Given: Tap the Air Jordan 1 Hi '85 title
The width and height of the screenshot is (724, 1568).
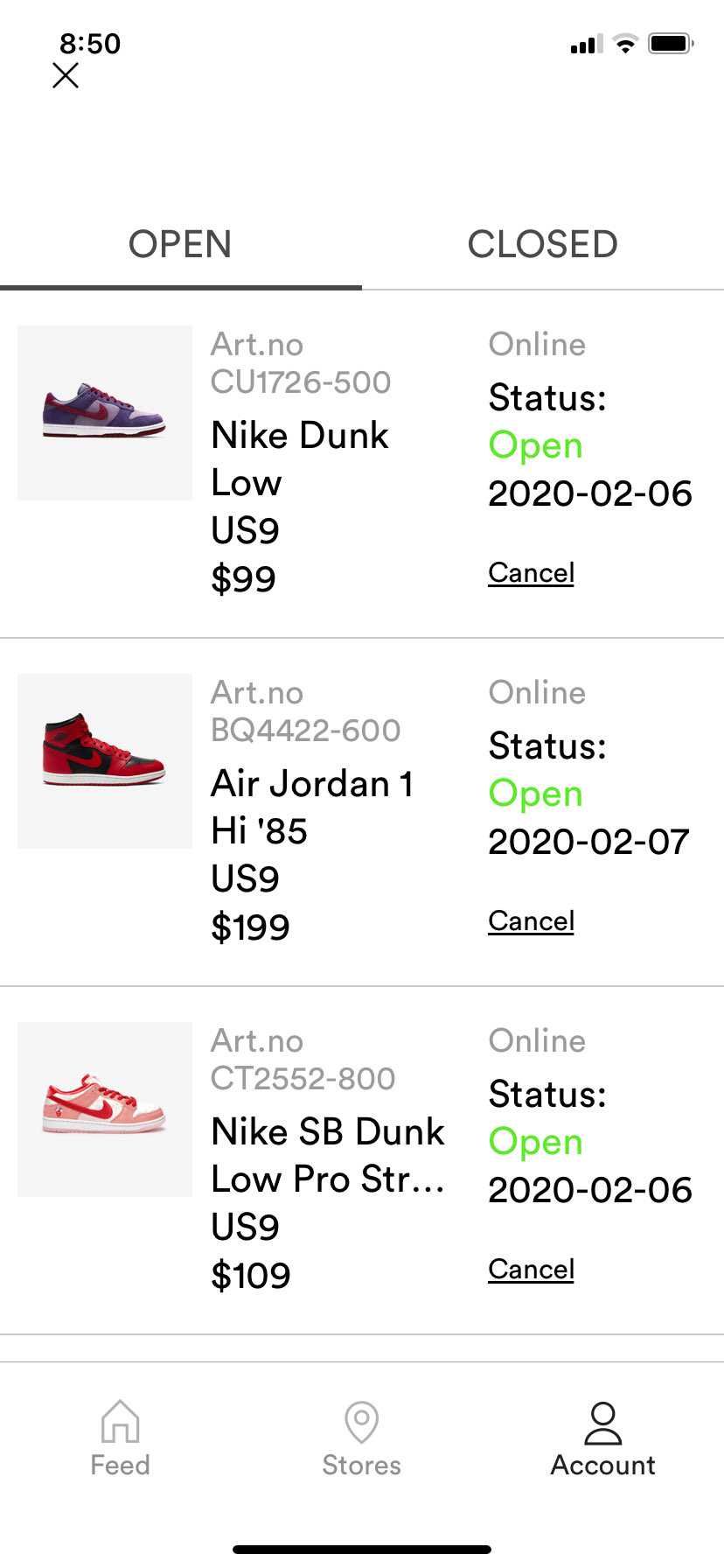Looking at the screenshot, I should tap(312, 807).
